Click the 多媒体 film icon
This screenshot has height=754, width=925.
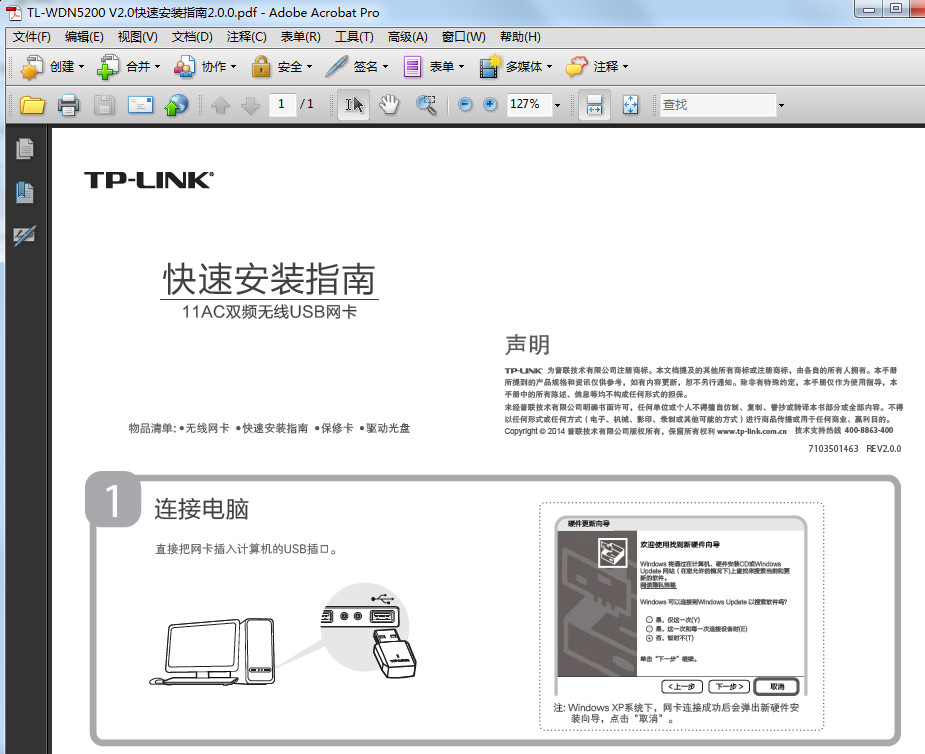pyautogui.click(x=490, y=67)
